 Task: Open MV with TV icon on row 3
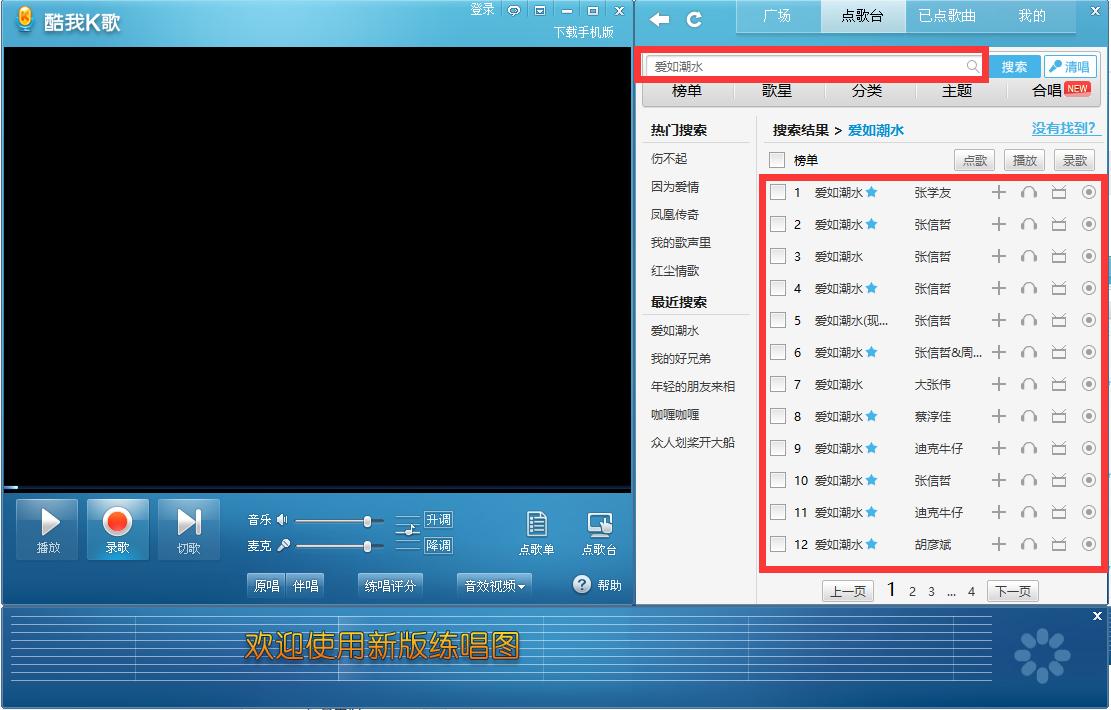pyautogui.click(x=1058, y=256)
